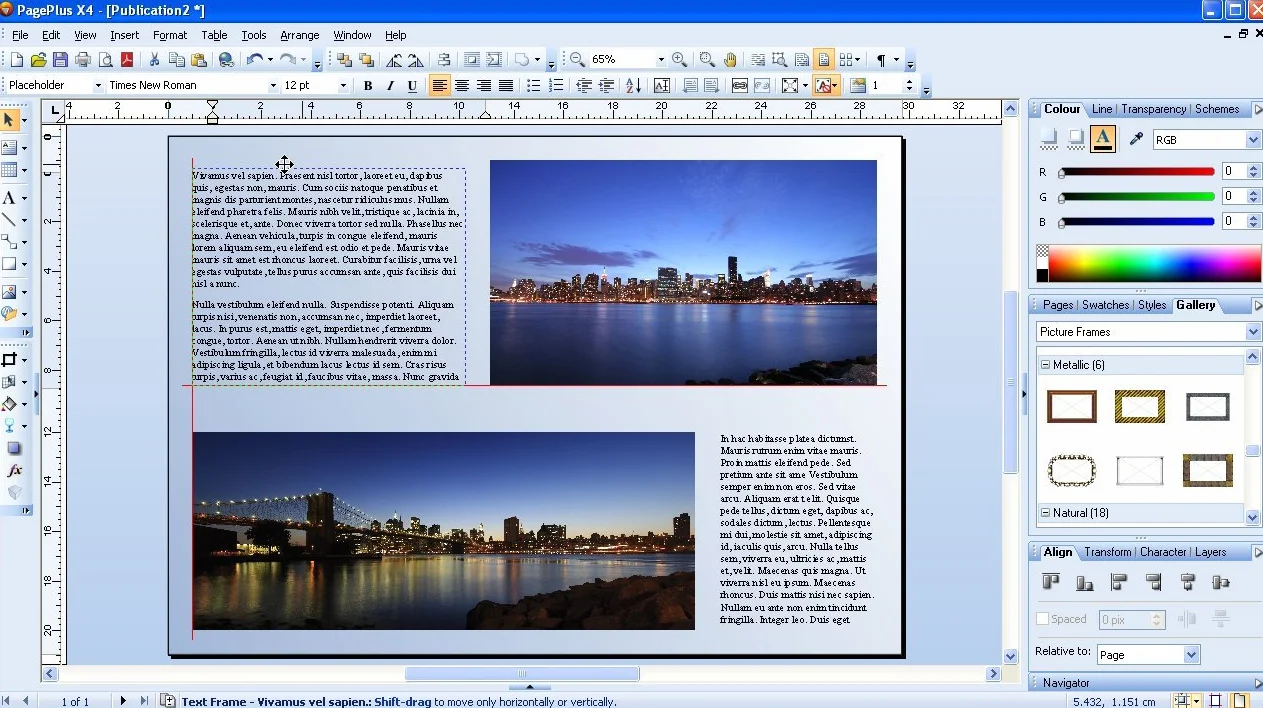
Task: Click the Zoom Out magnifier icon
Action: pos(577,60)
